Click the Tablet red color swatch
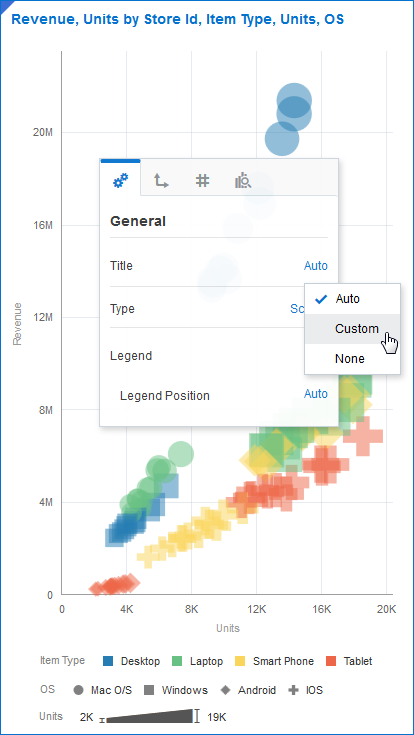 (x=331, y=661)
